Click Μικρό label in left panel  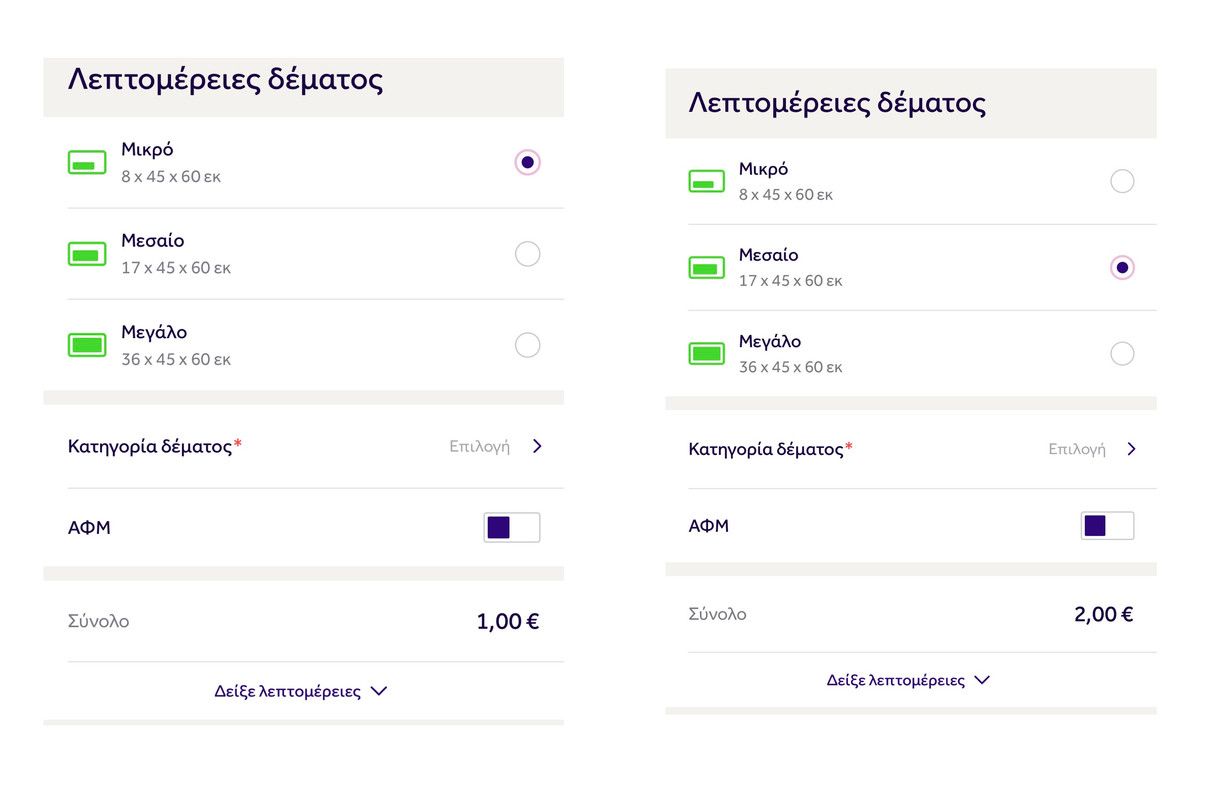pos(147,150)
